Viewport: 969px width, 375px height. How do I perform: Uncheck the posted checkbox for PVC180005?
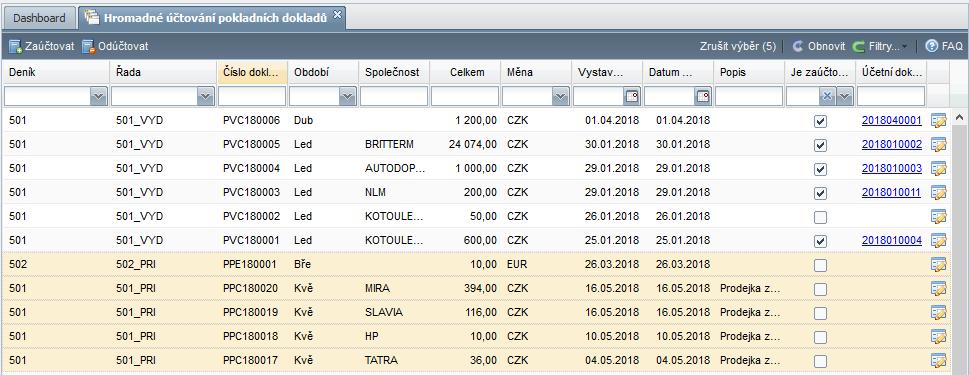pos(820,145)
